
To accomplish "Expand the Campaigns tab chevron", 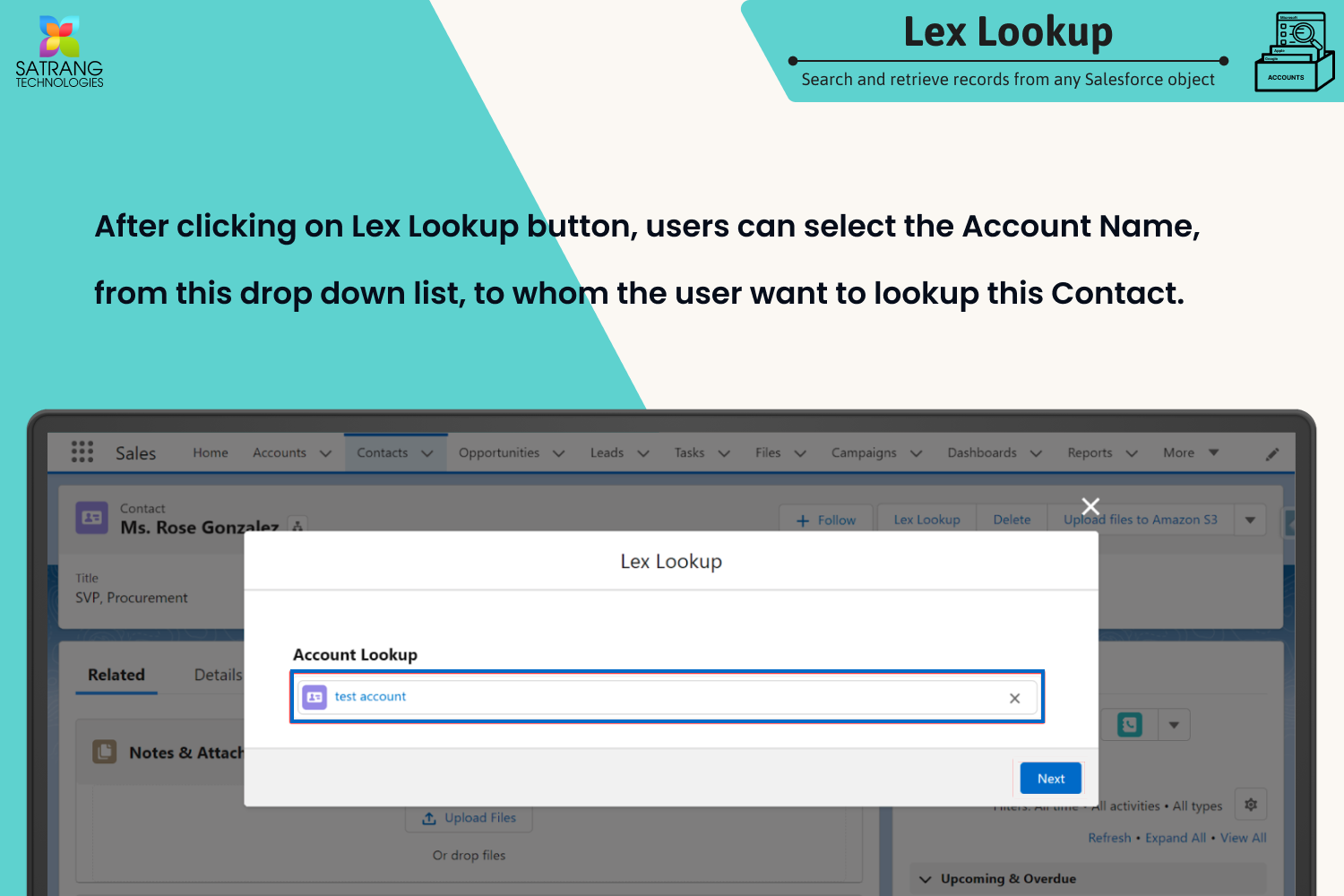I will coord(916,453).
